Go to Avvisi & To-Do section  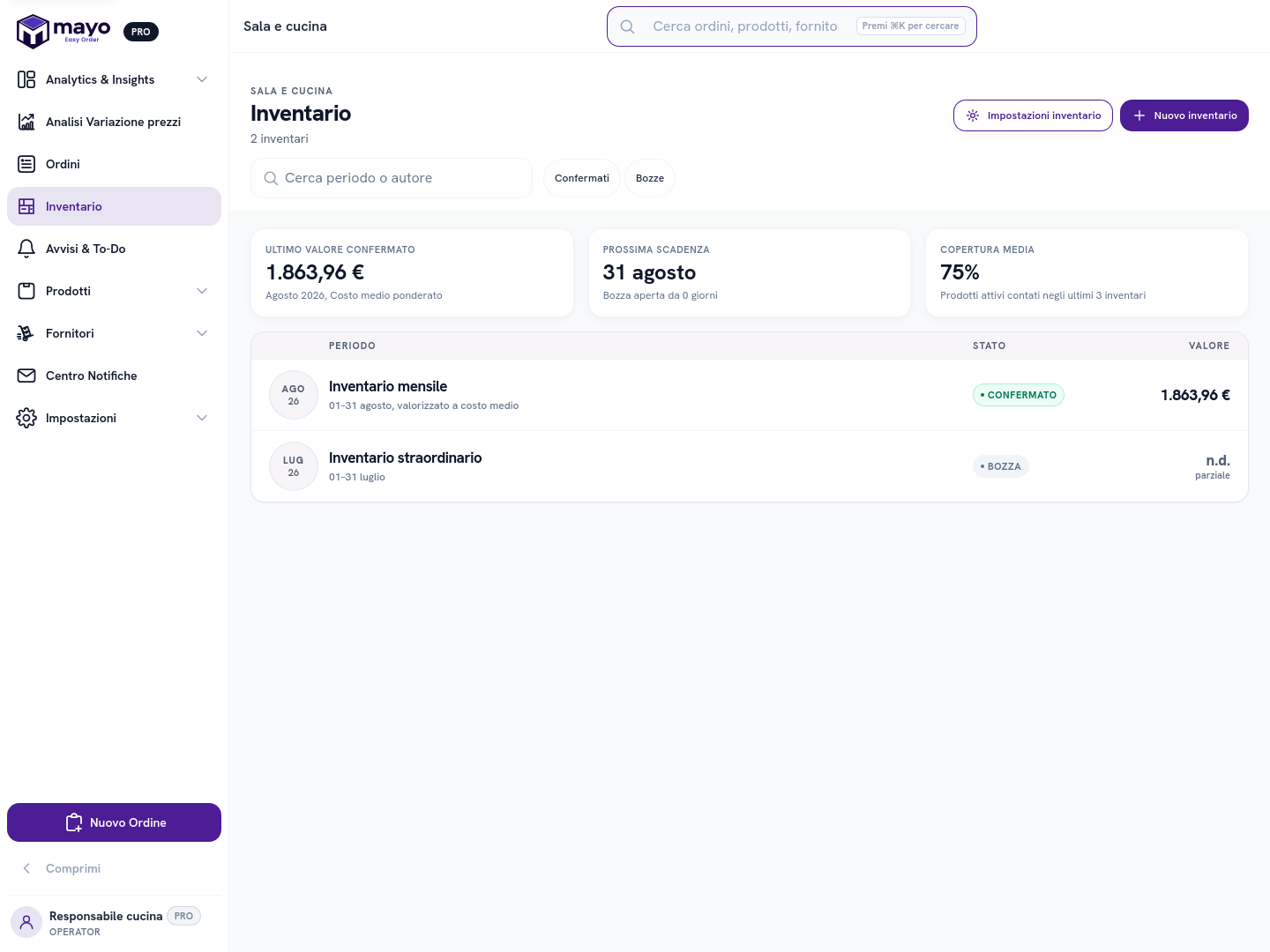pyautogui.click(x=114, y=249)
